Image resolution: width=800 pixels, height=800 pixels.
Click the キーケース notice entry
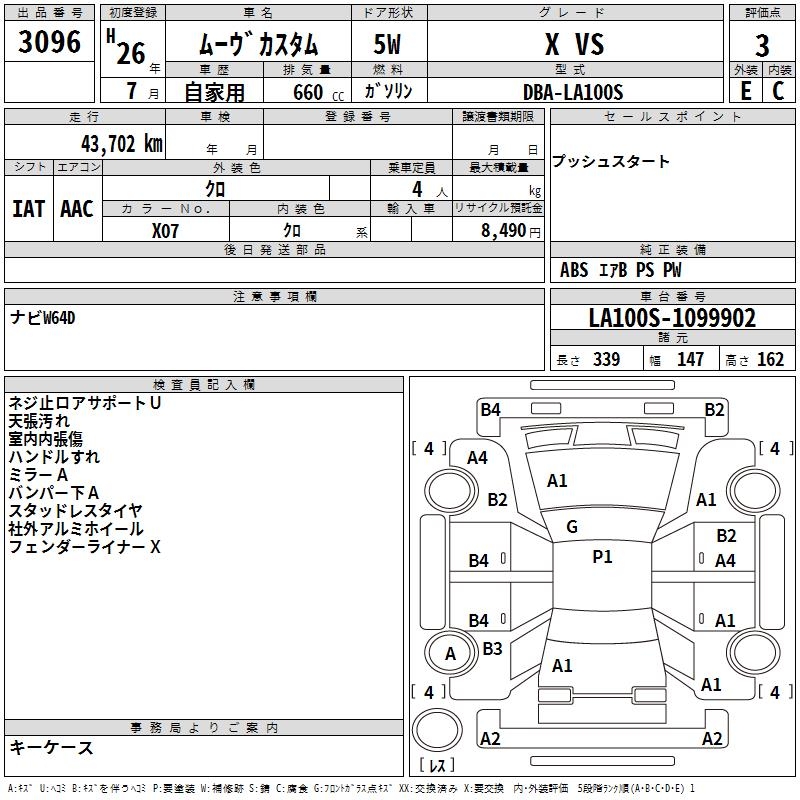(x=51, y=747)
